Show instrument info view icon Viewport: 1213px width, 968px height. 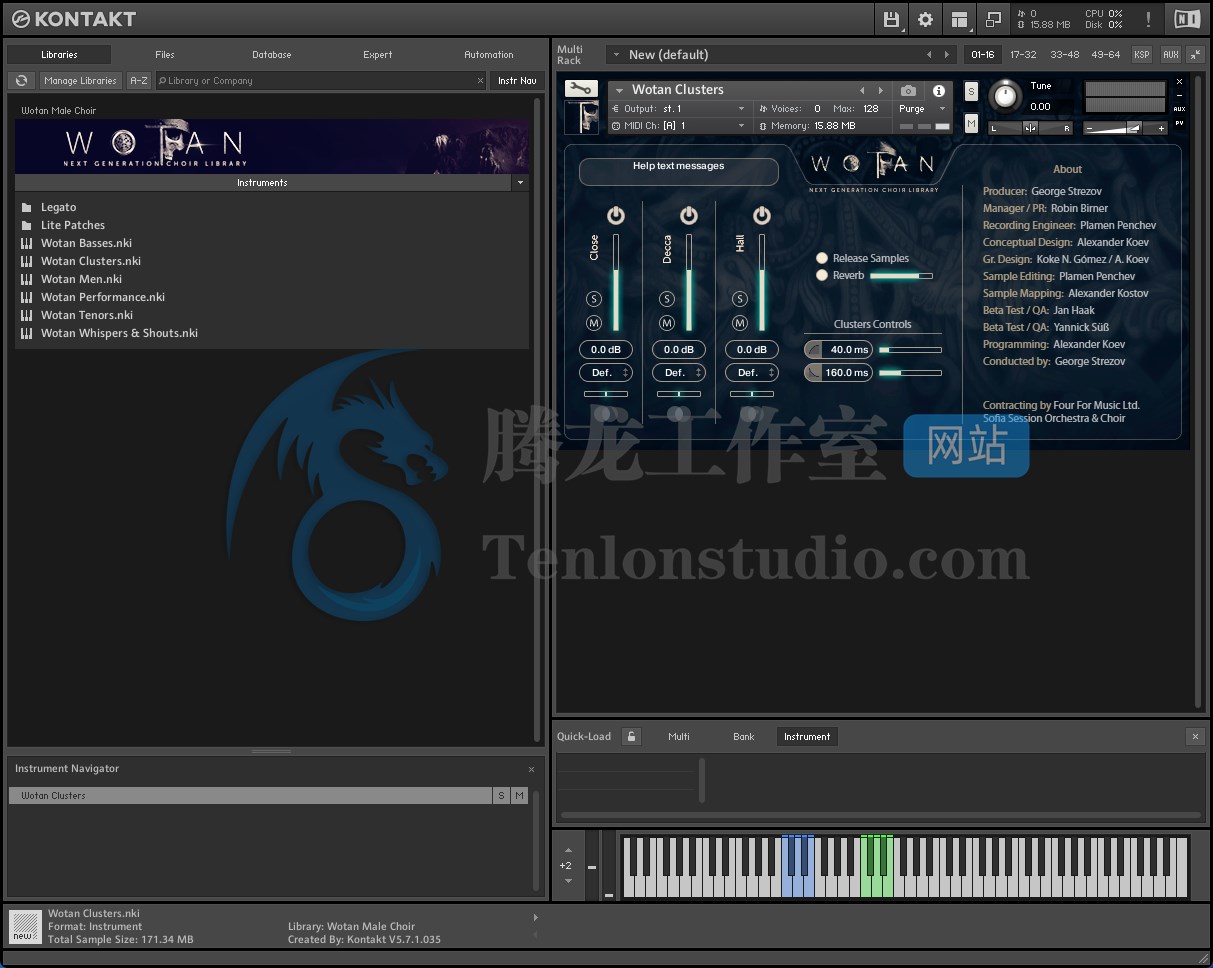click(938, 90)
